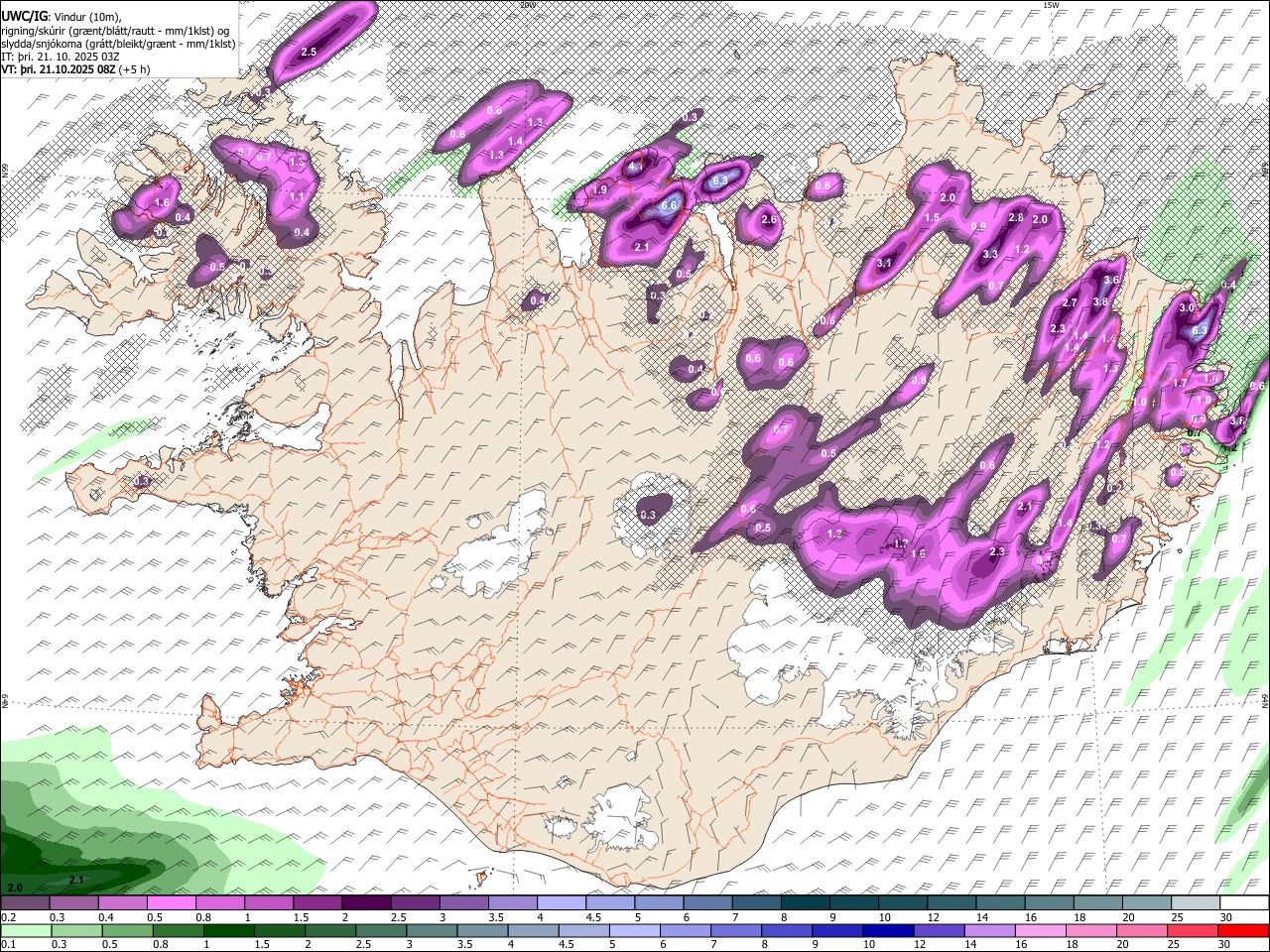Click the '0.1' label on the rain scale
Image resolution: width=1270 pixels, height=952 pixels.
[8, 945]
